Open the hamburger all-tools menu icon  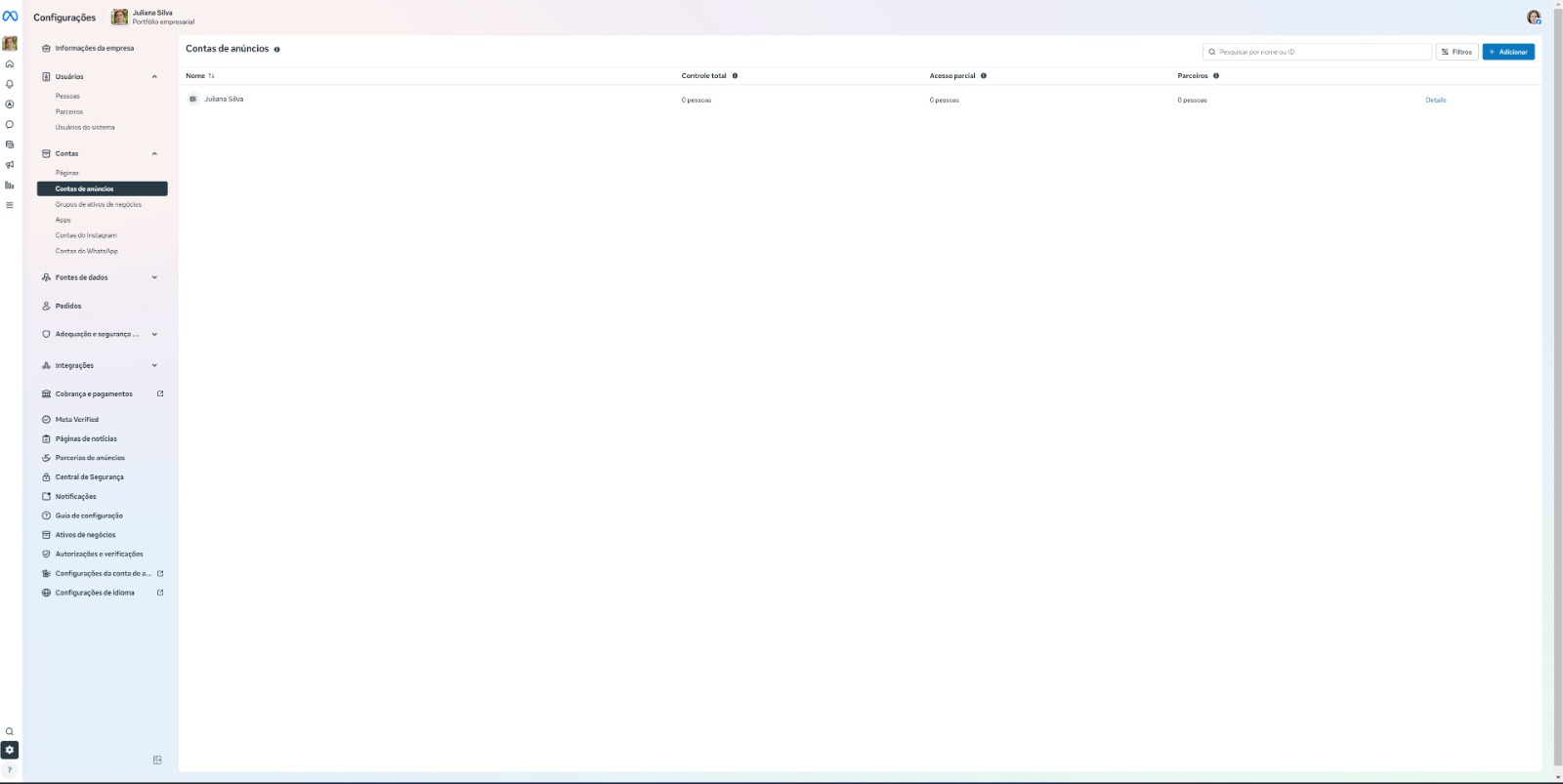pos(10,205)
